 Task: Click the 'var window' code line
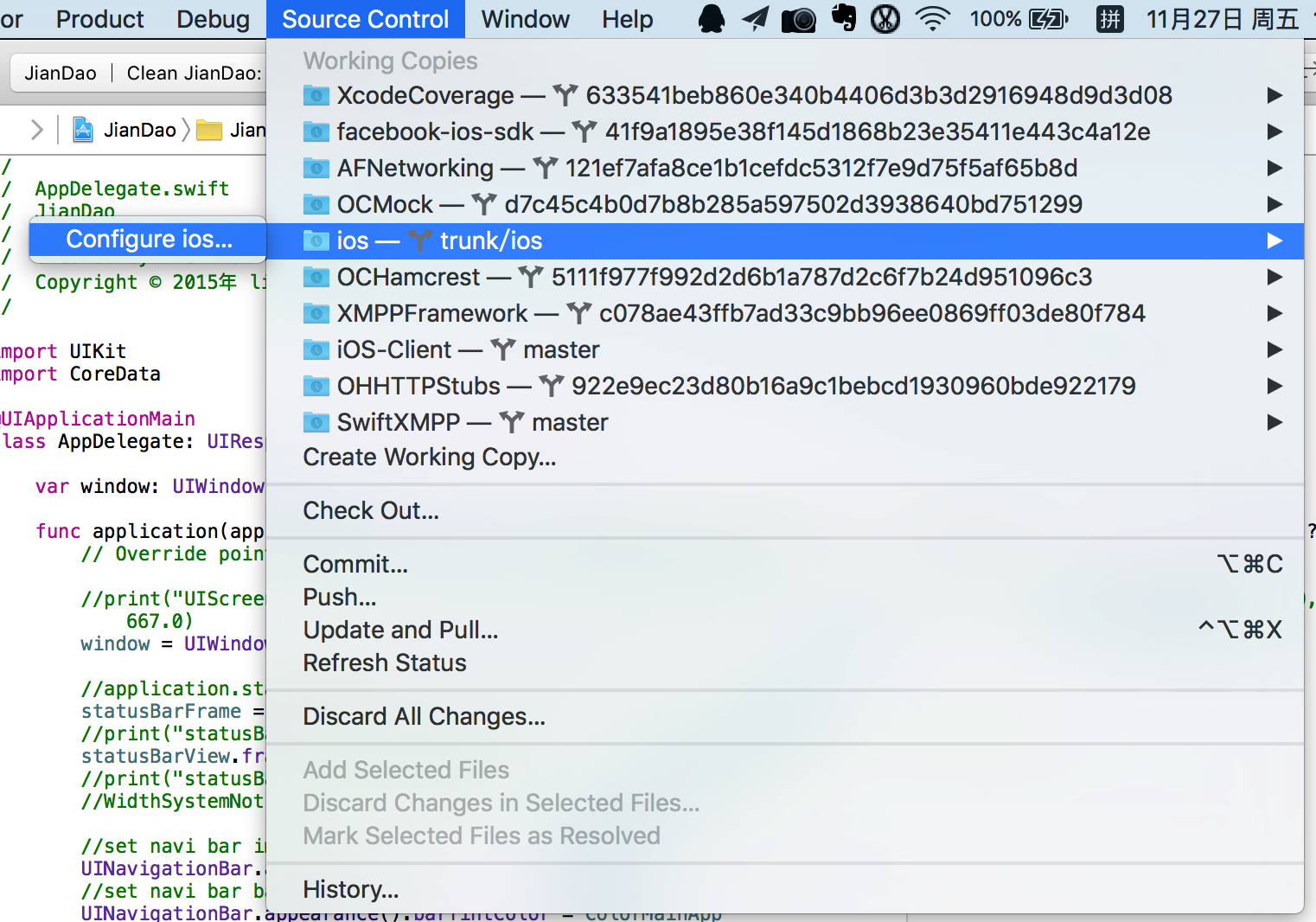pos(150,486)
